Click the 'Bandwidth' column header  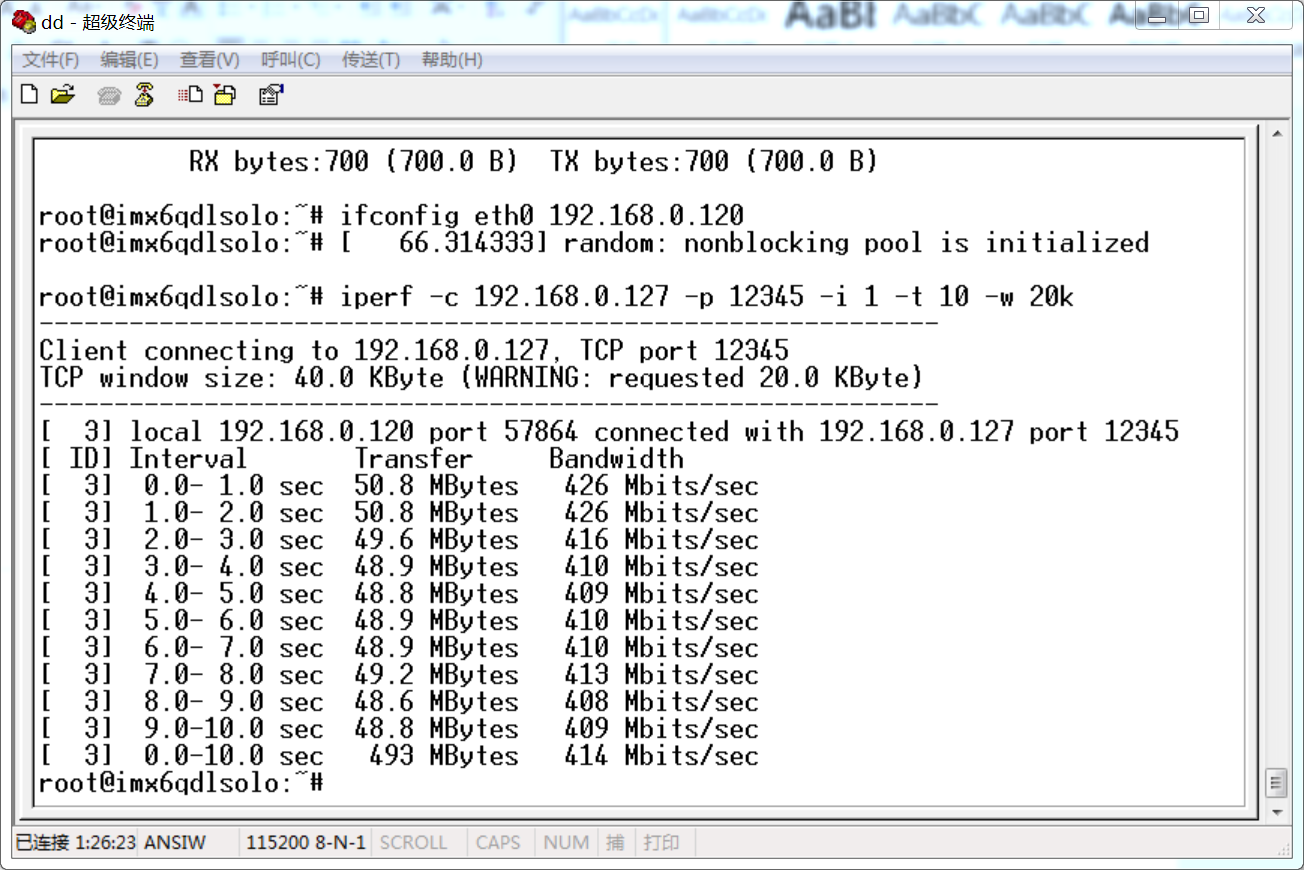tap(616, 459)
